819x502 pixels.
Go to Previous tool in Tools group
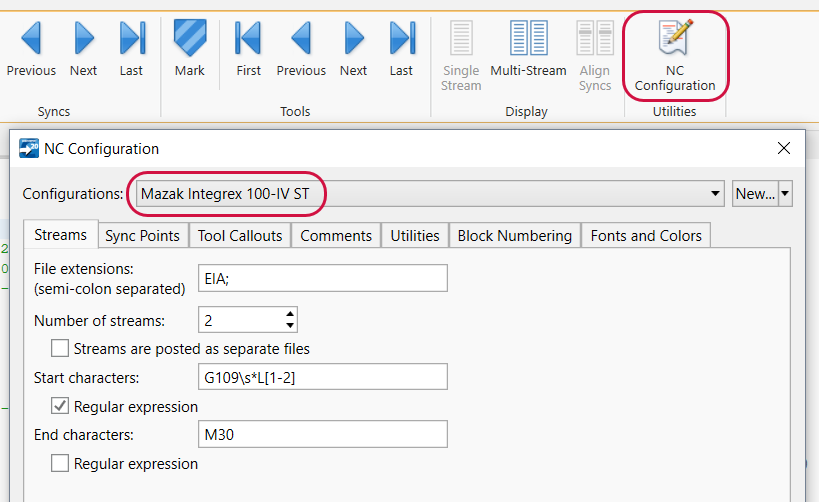point(301,49)
